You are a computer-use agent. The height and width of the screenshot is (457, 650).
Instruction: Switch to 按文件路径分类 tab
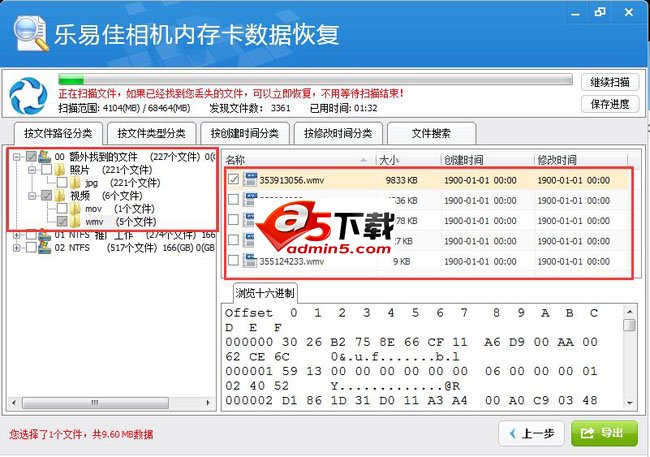point(58,133)
